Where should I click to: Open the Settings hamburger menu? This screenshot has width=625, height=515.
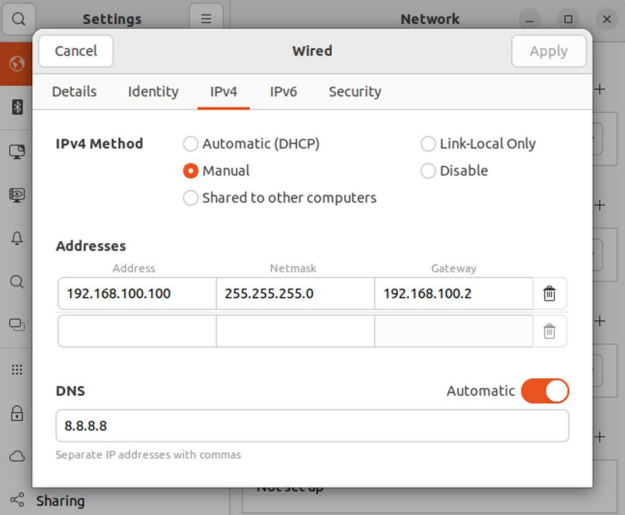point(206,19)
